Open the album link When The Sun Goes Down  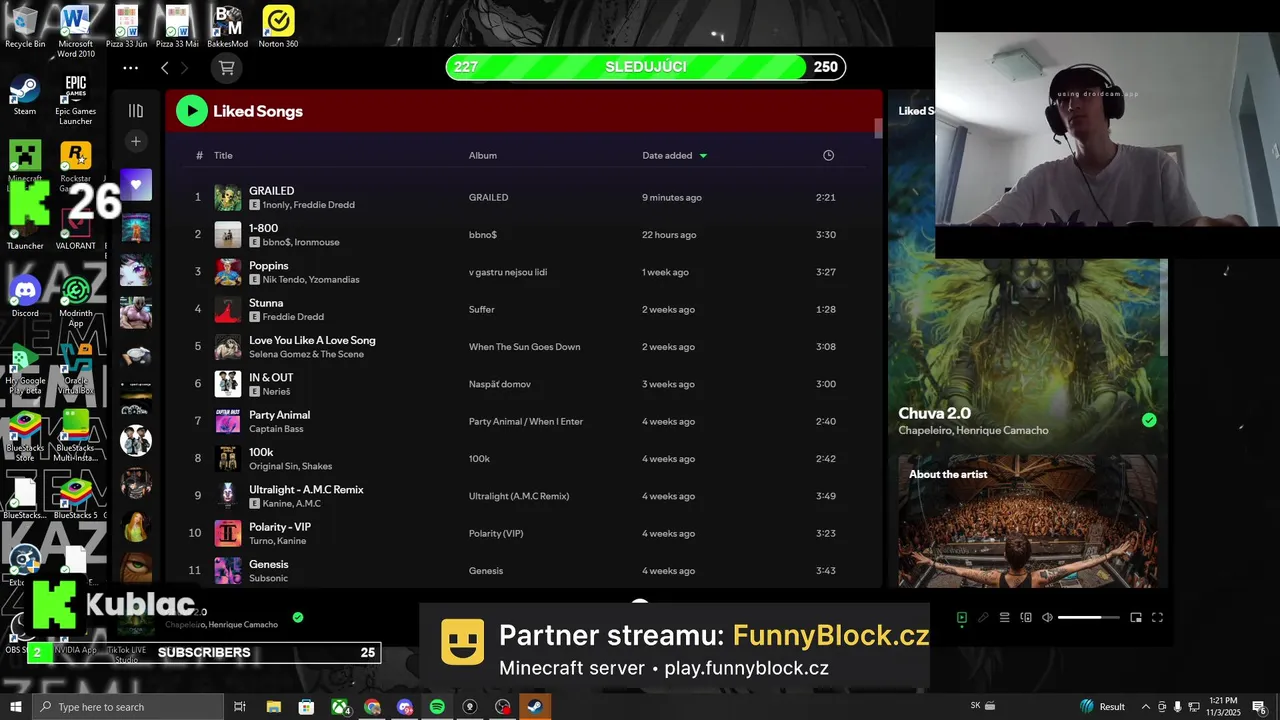coord(525,347)
